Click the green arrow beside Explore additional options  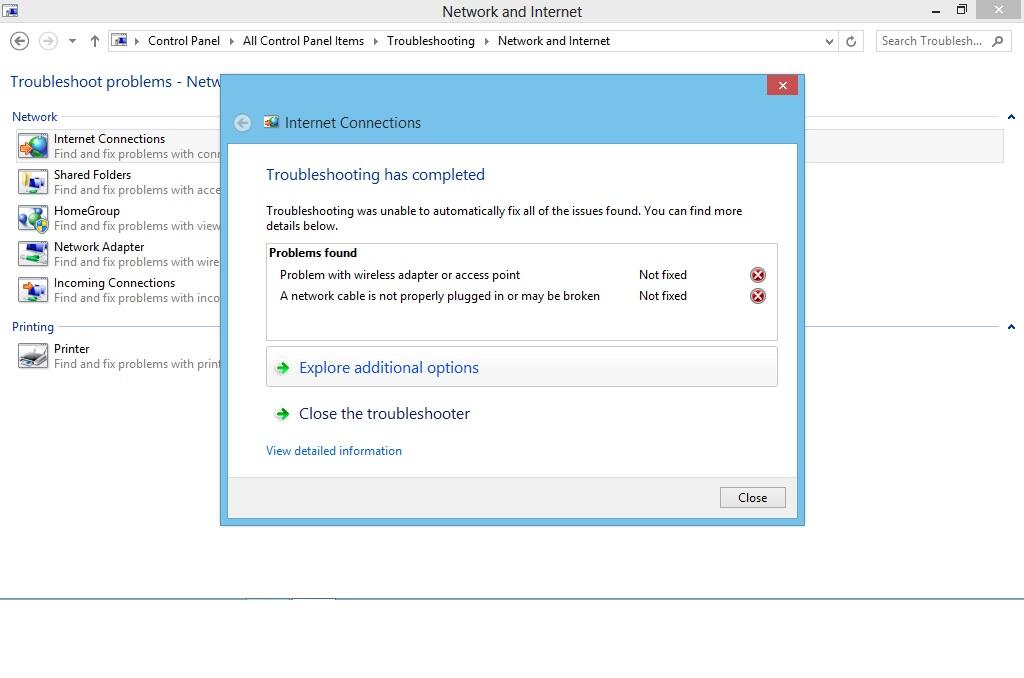282,368
